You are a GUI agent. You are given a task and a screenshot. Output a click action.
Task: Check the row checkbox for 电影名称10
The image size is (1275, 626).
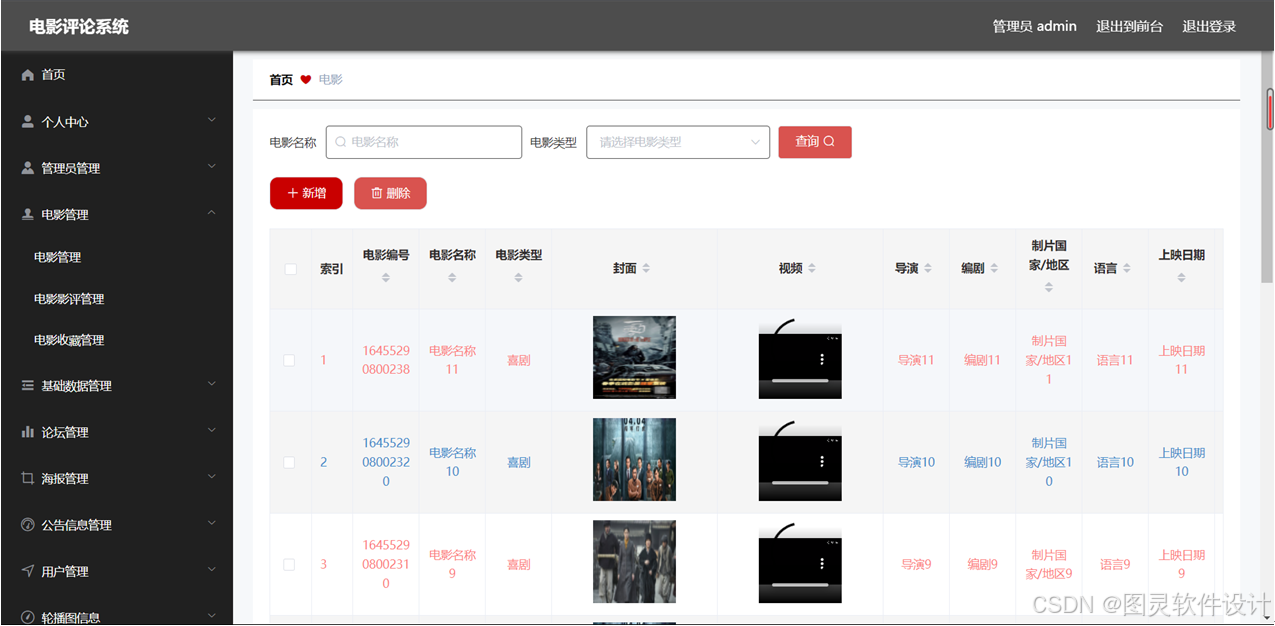(290, 462)
